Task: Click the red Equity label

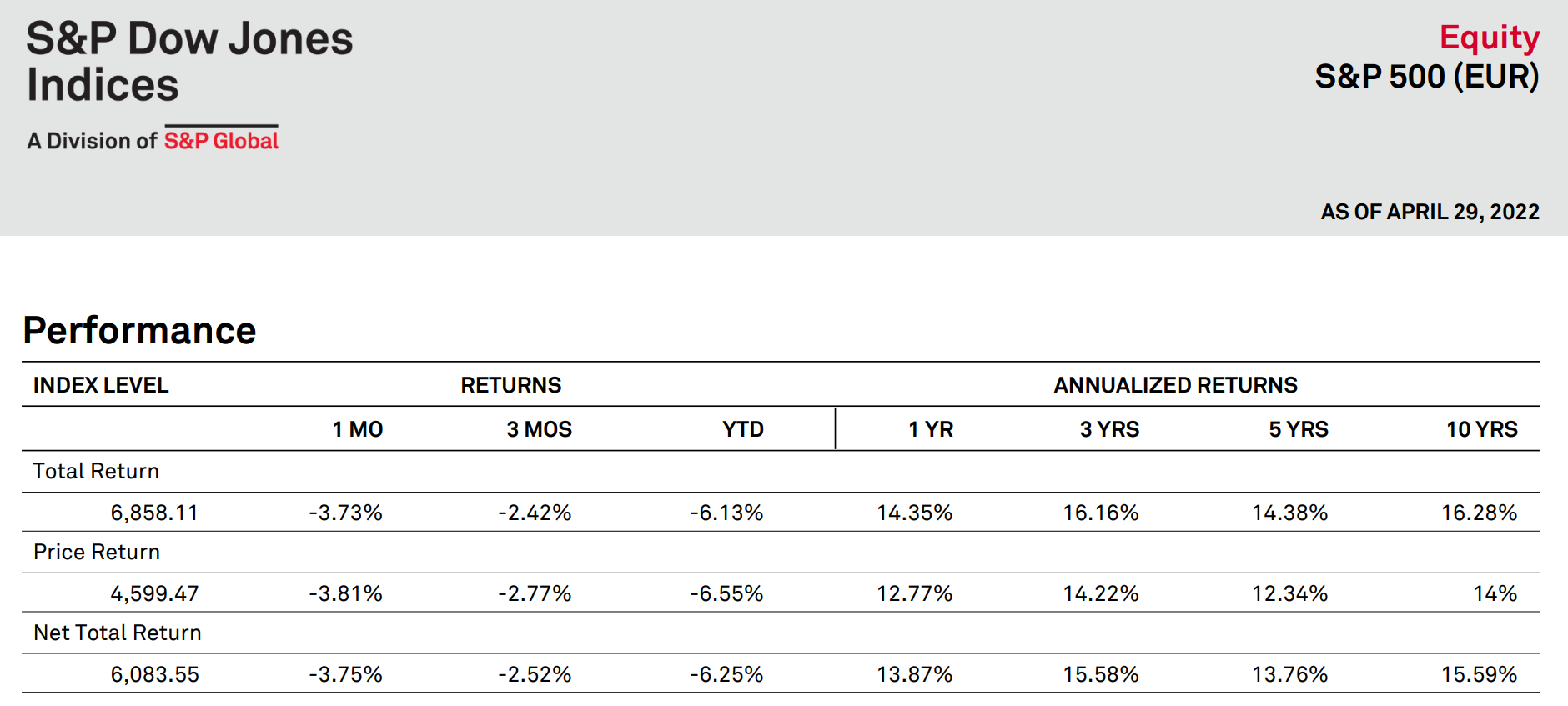Action: pos(1489,38)
